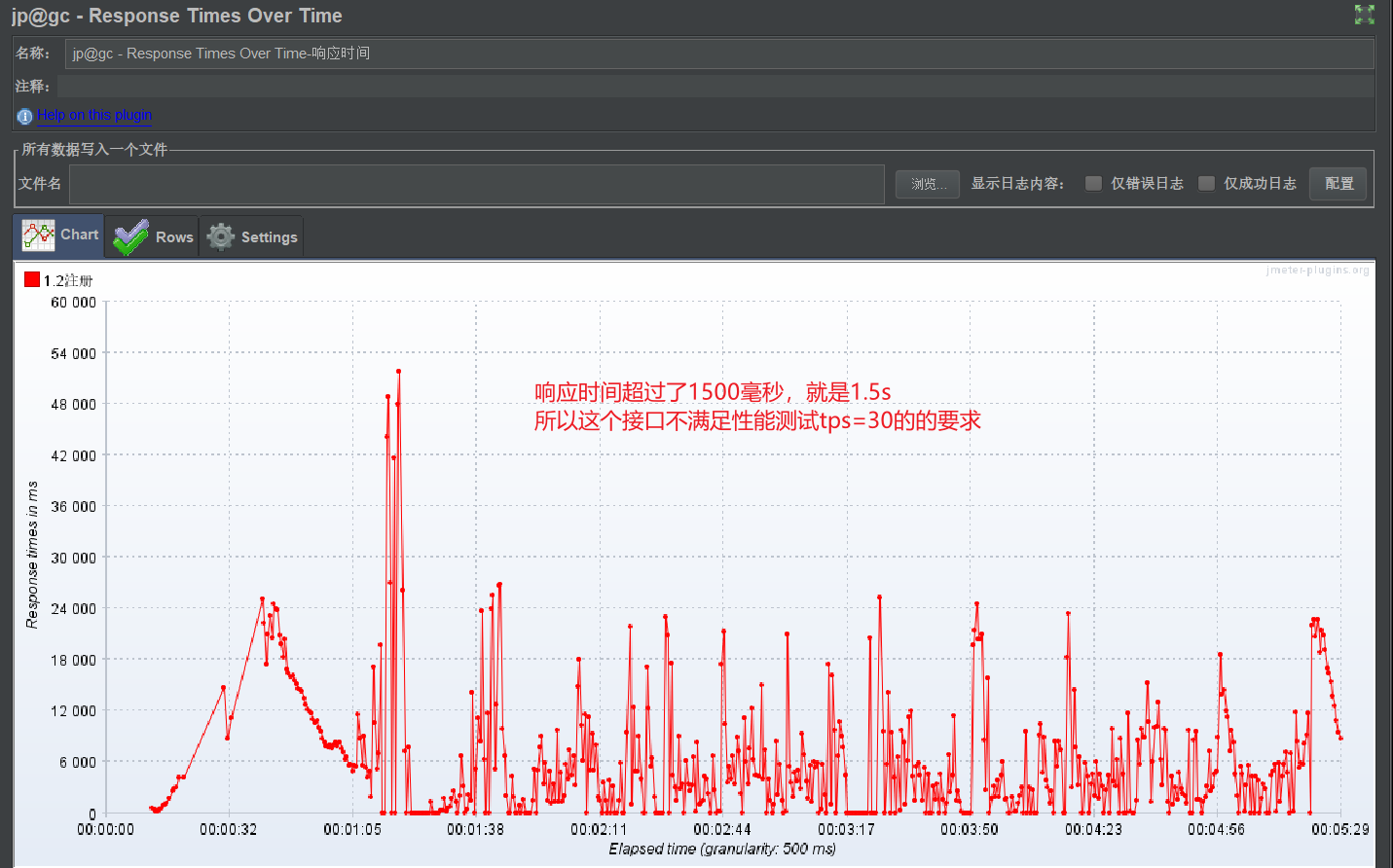1393x868 pixels.
Task: Enable the 仅错误日志 checkbox
Action: coord(1093,183)
